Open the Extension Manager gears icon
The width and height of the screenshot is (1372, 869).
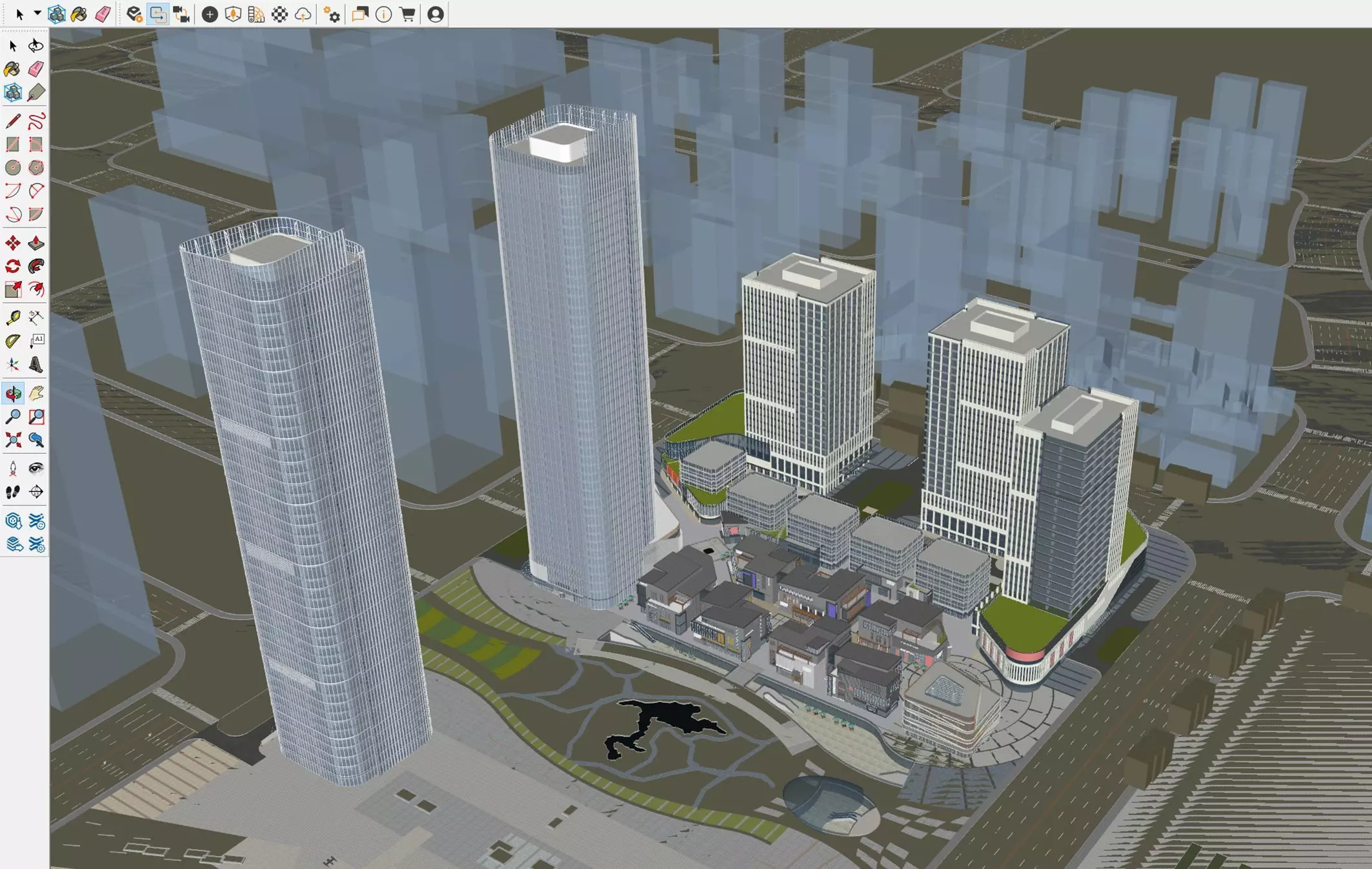[332, 14]
